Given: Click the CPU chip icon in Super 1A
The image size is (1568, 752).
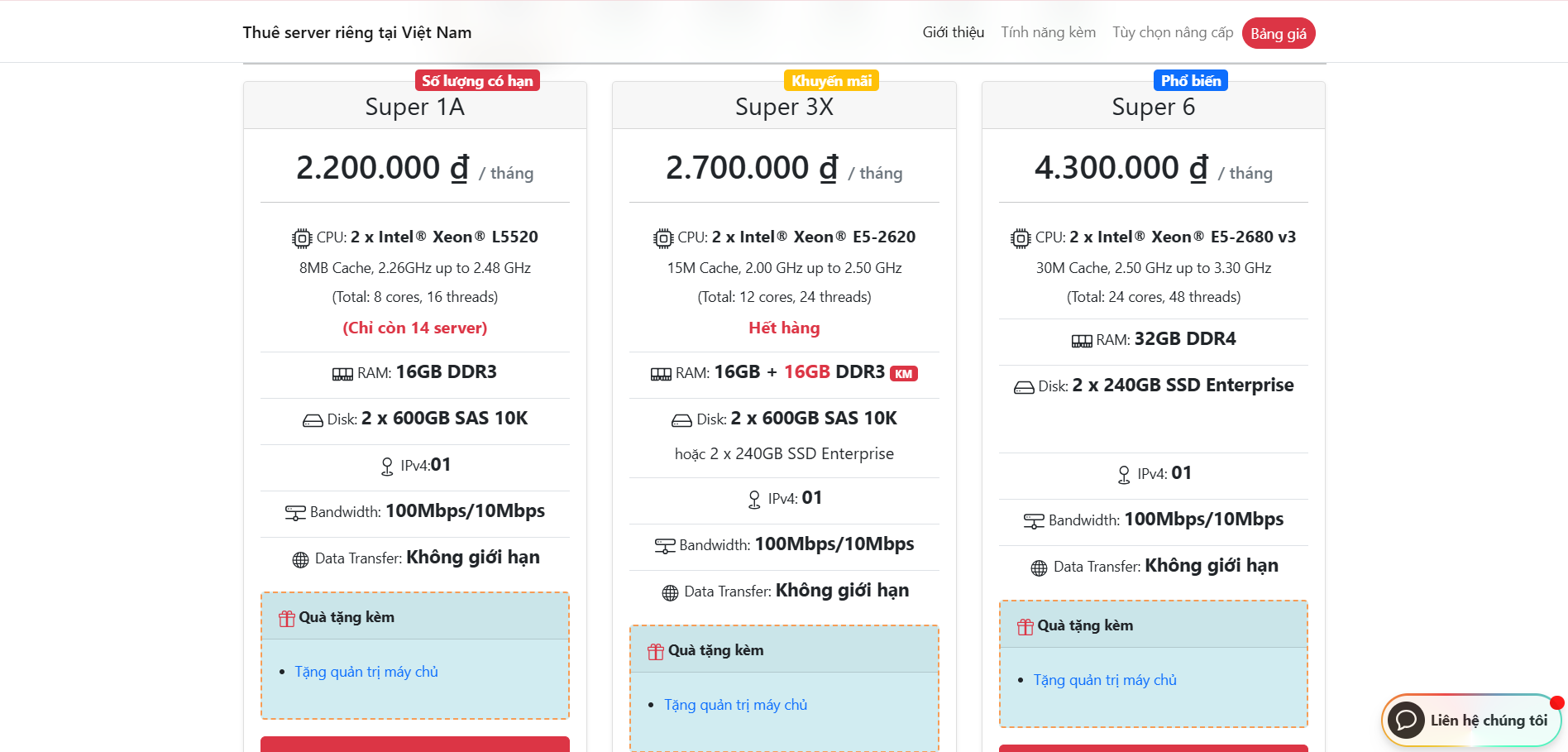Looking at the screenshot, I should (x=302, y=238).
